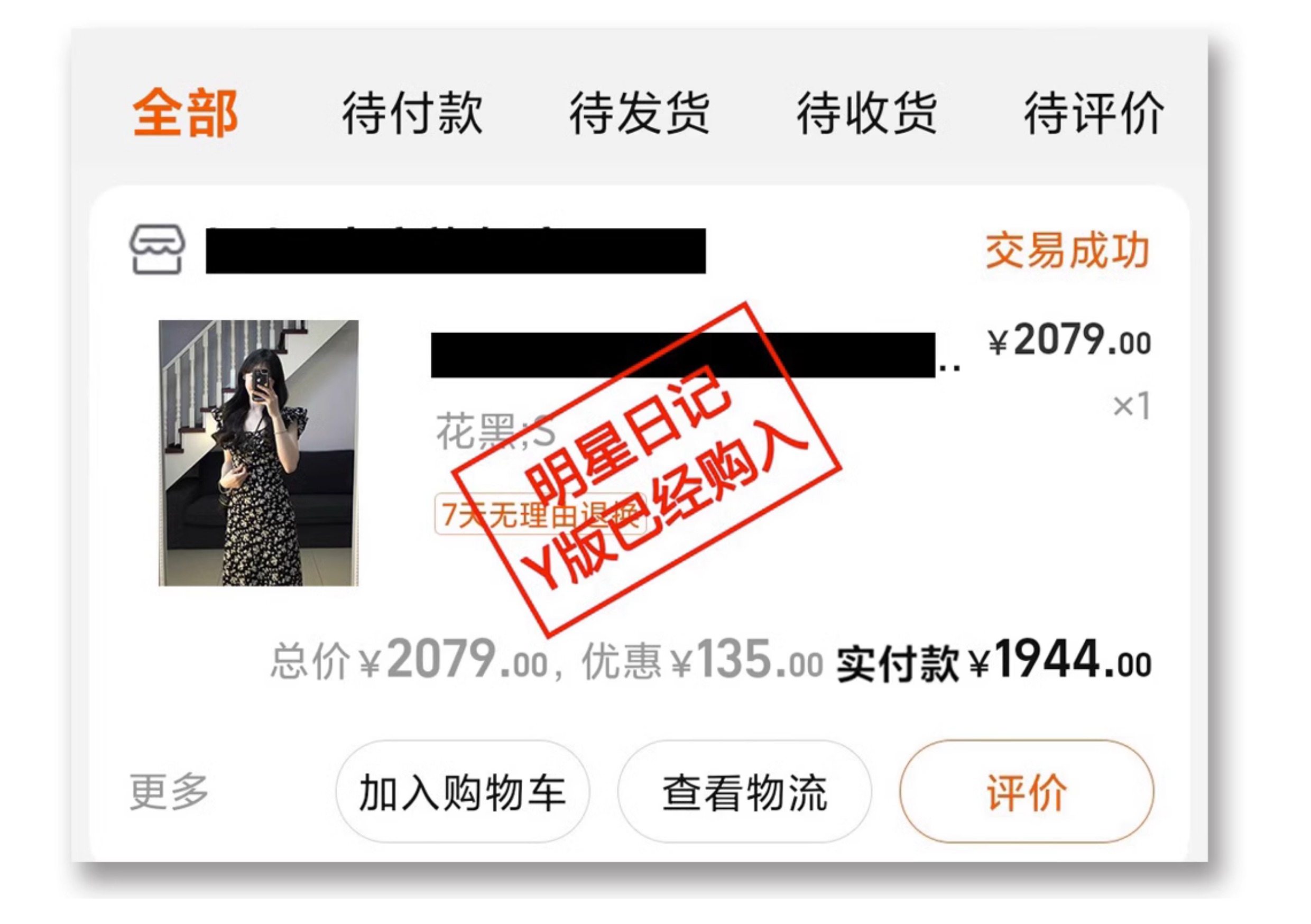Open the blacked-out shop name
Screen dimensions: 1311x924
click(x=456, y=251)
